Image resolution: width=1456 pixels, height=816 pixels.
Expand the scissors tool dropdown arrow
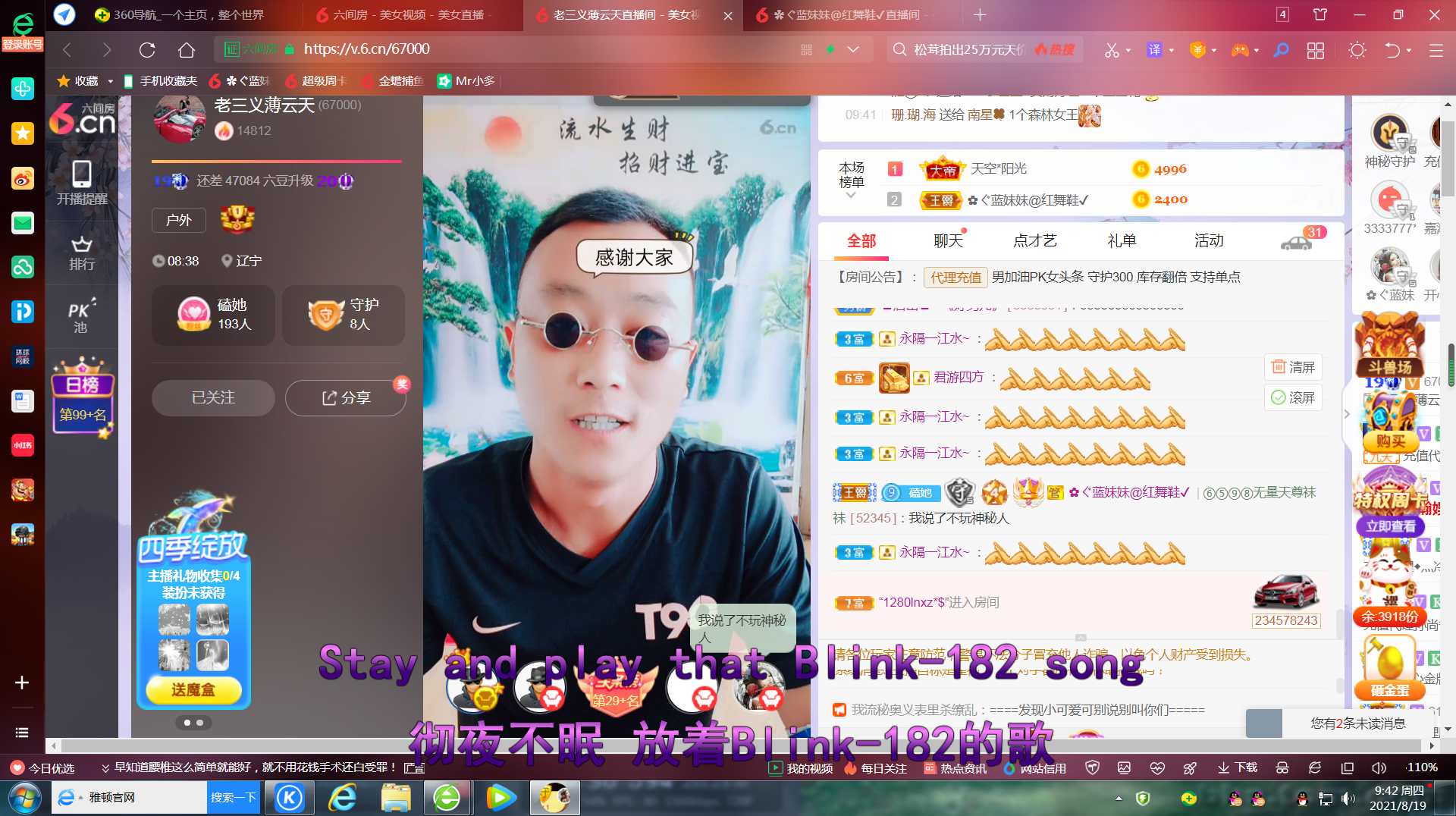pyautogui.click(x=1128, y=50)
